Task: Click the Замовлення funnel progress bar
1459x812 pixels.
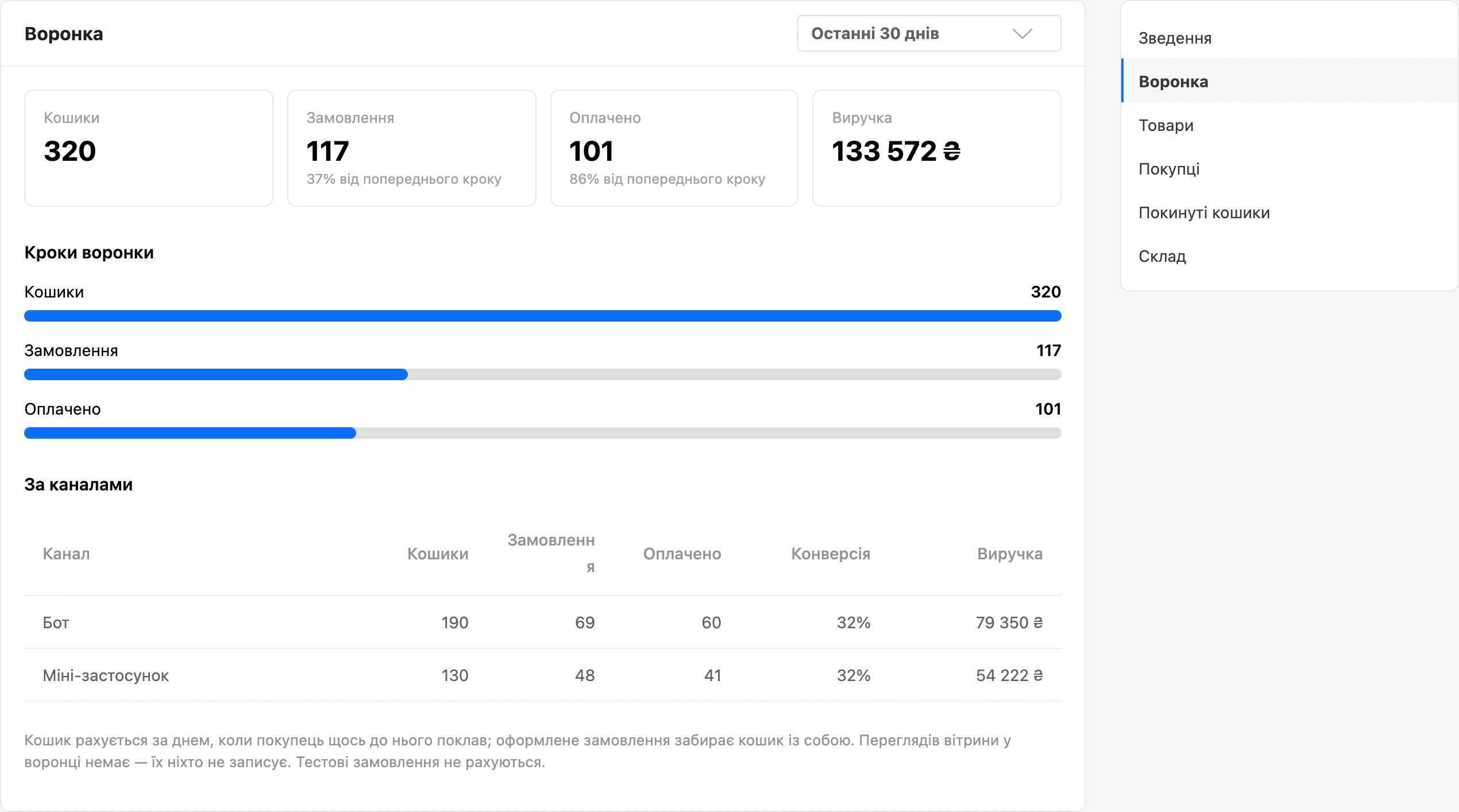Action: click(543, 374)
